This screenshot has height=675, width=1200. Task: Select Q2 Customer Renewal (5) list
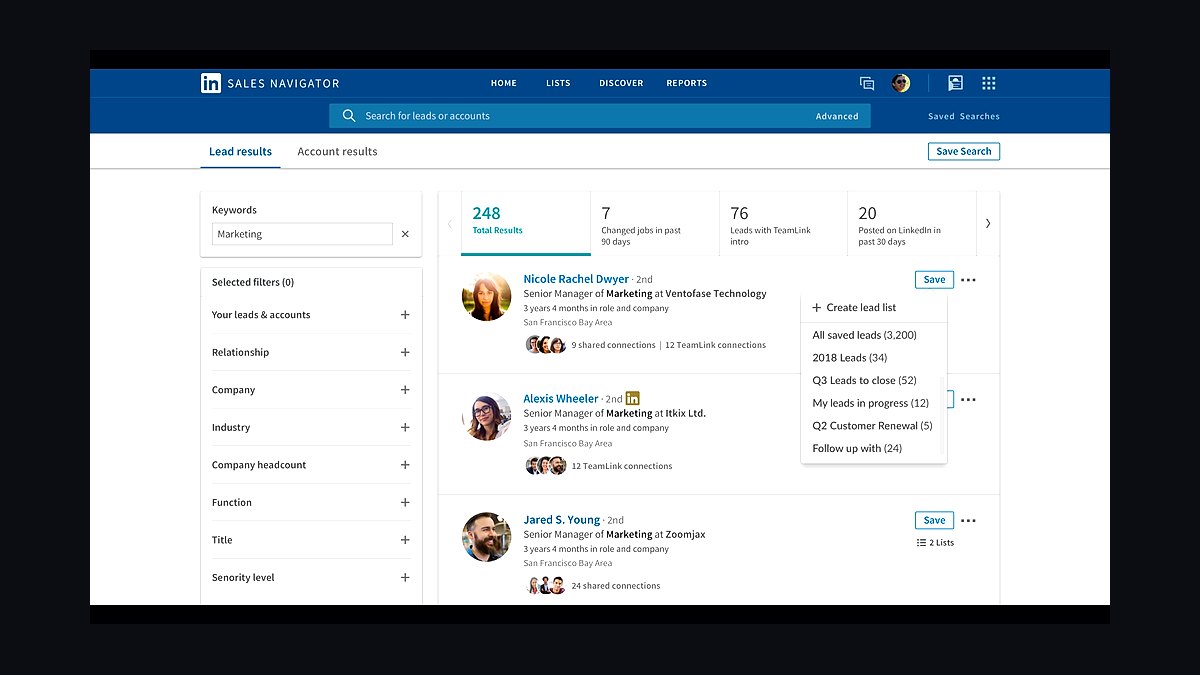pyautogui.click(x=874, y=426)
